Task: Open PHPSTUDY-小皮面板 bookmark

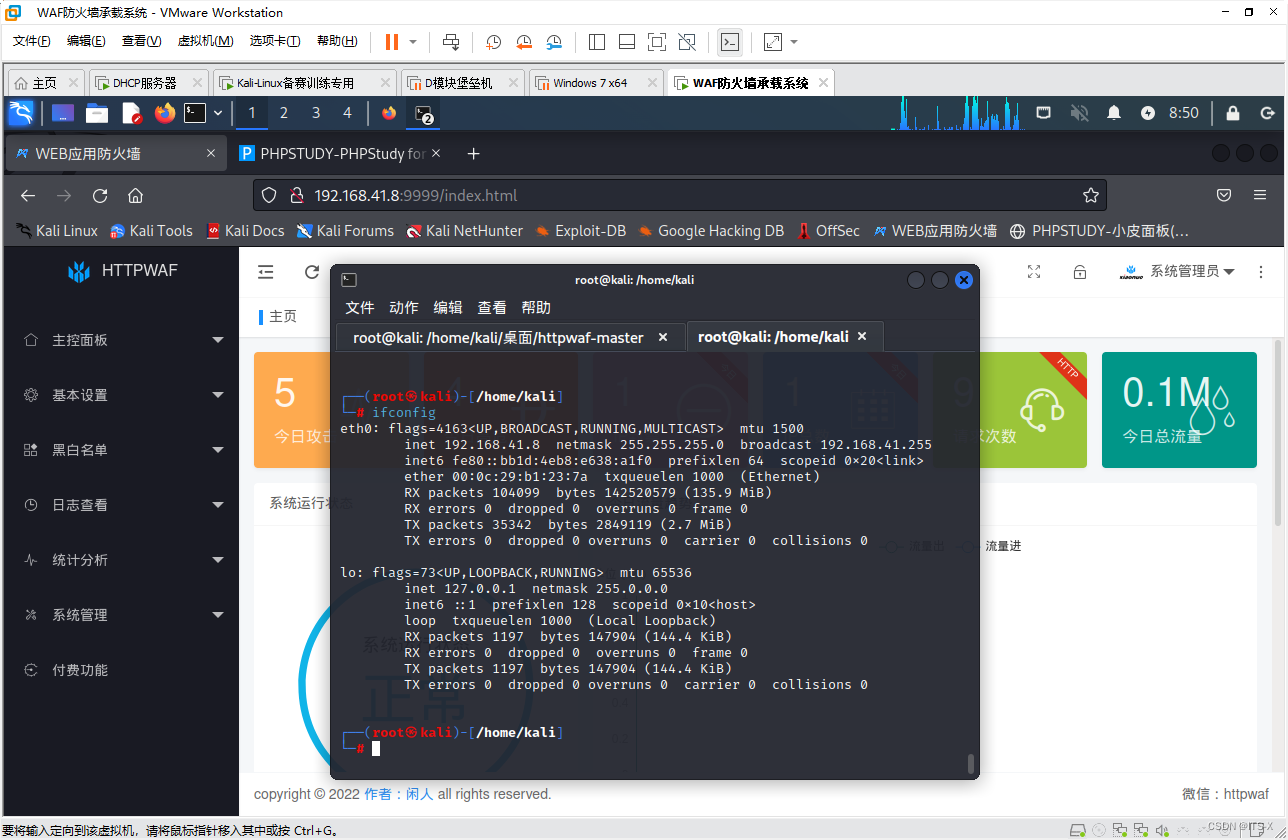Action: point(1099,230)
